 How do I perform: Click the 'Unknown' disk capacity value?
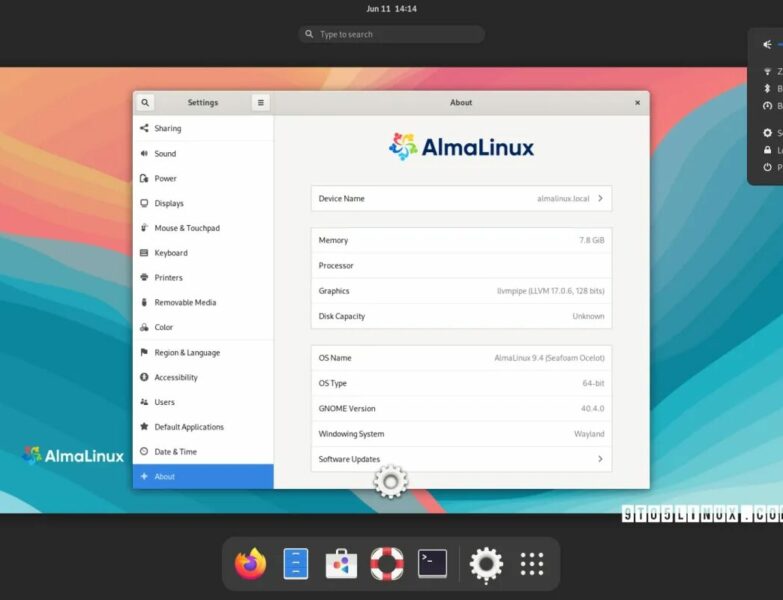tap(588, 316)
